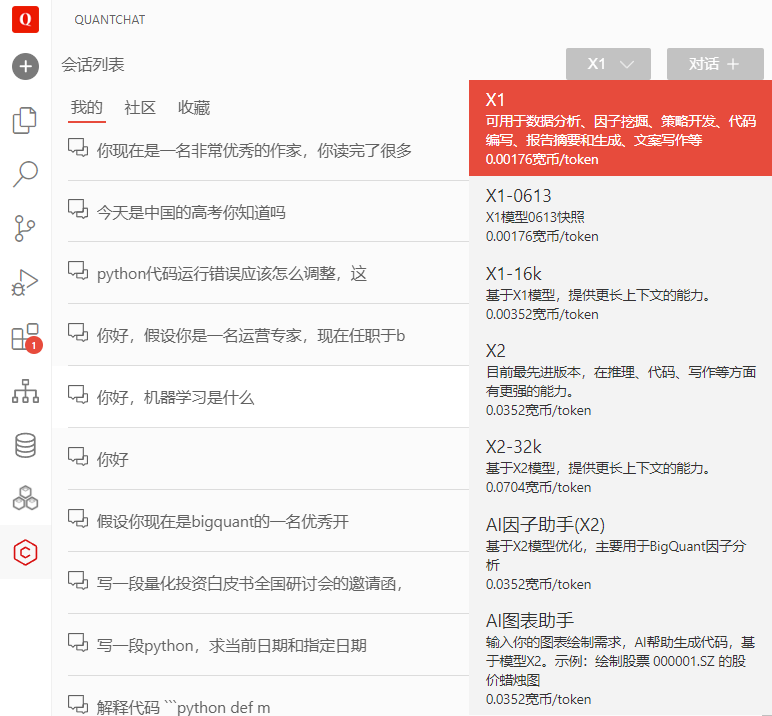Choose X2-32k from the model list
The height and width of the screenshot is (716, 772).
point(620,467)
